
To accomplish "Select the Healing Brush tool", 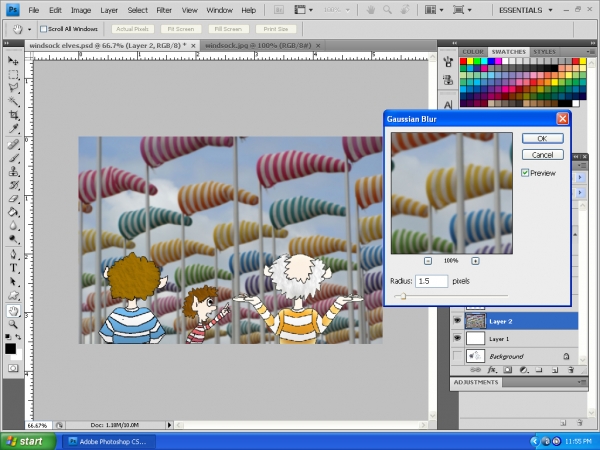I will point(13,145).
